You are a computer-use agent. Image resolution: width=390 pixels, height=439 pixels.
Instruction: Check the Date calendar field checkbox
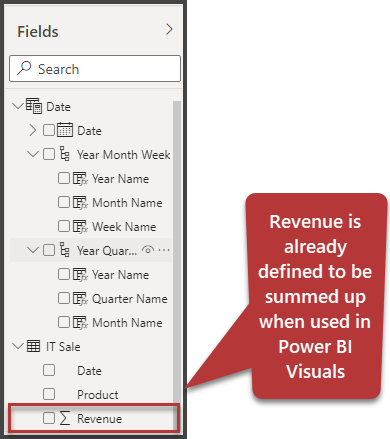pos(49,130)
